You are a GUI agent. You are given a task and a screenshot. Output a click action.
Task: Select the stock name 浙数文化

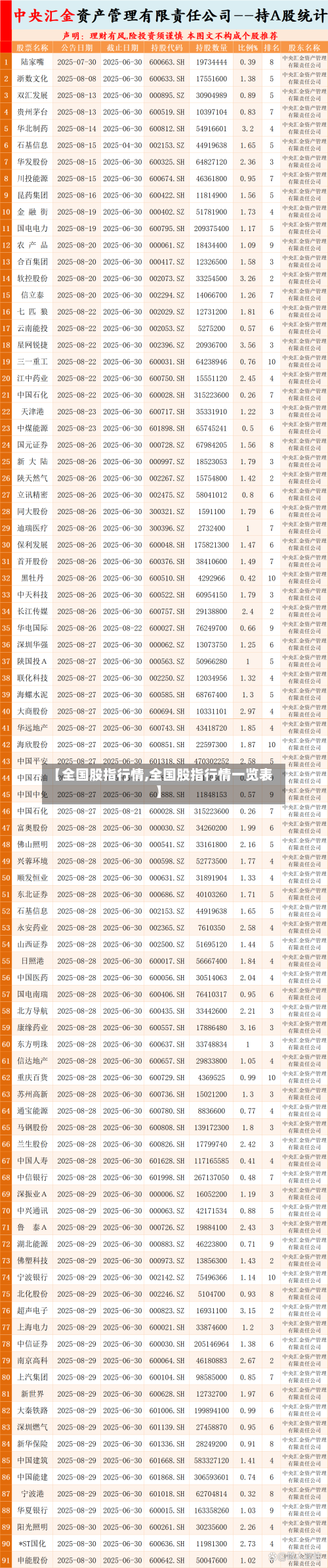tap(32, 79)
